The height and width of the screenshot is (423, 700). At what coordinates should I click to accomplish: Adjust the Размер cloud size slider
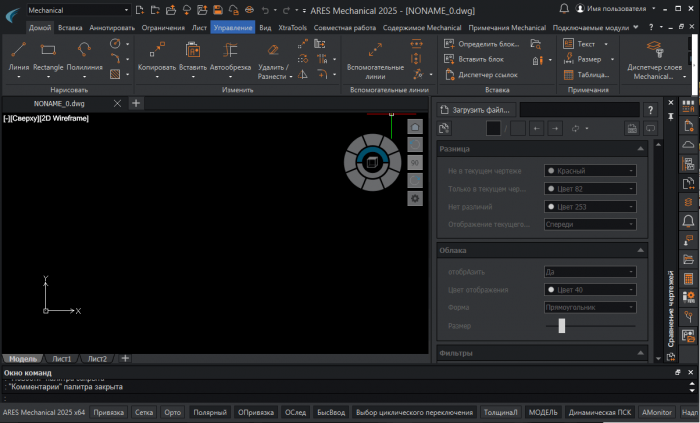[562, 326]
